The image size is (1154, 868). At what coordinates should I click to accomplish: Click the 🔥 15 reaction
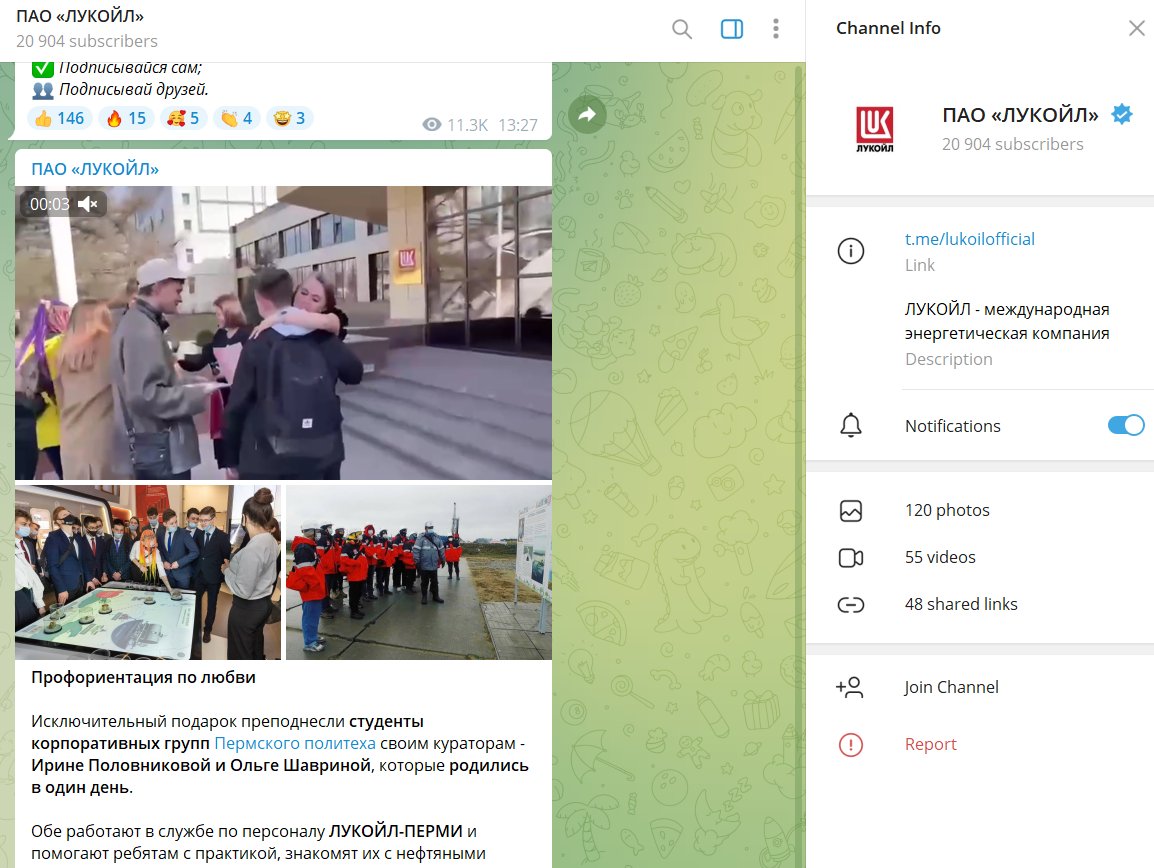(124, 117)
